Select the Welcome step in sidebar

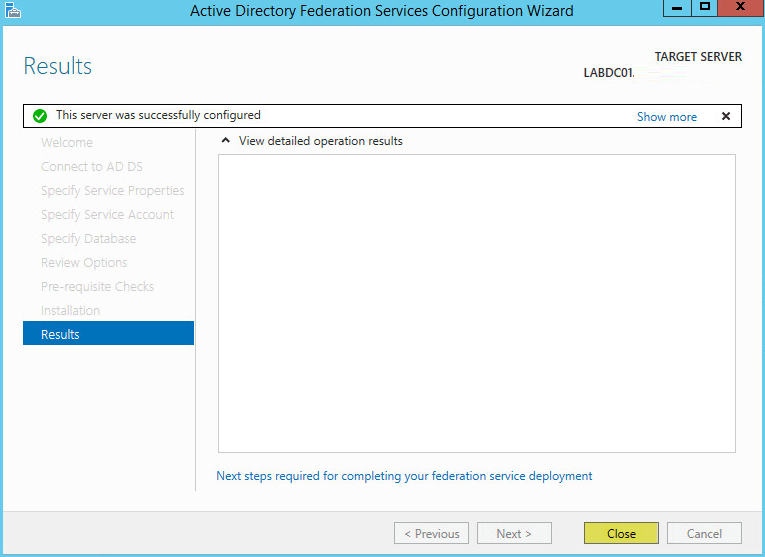(67, 142)
